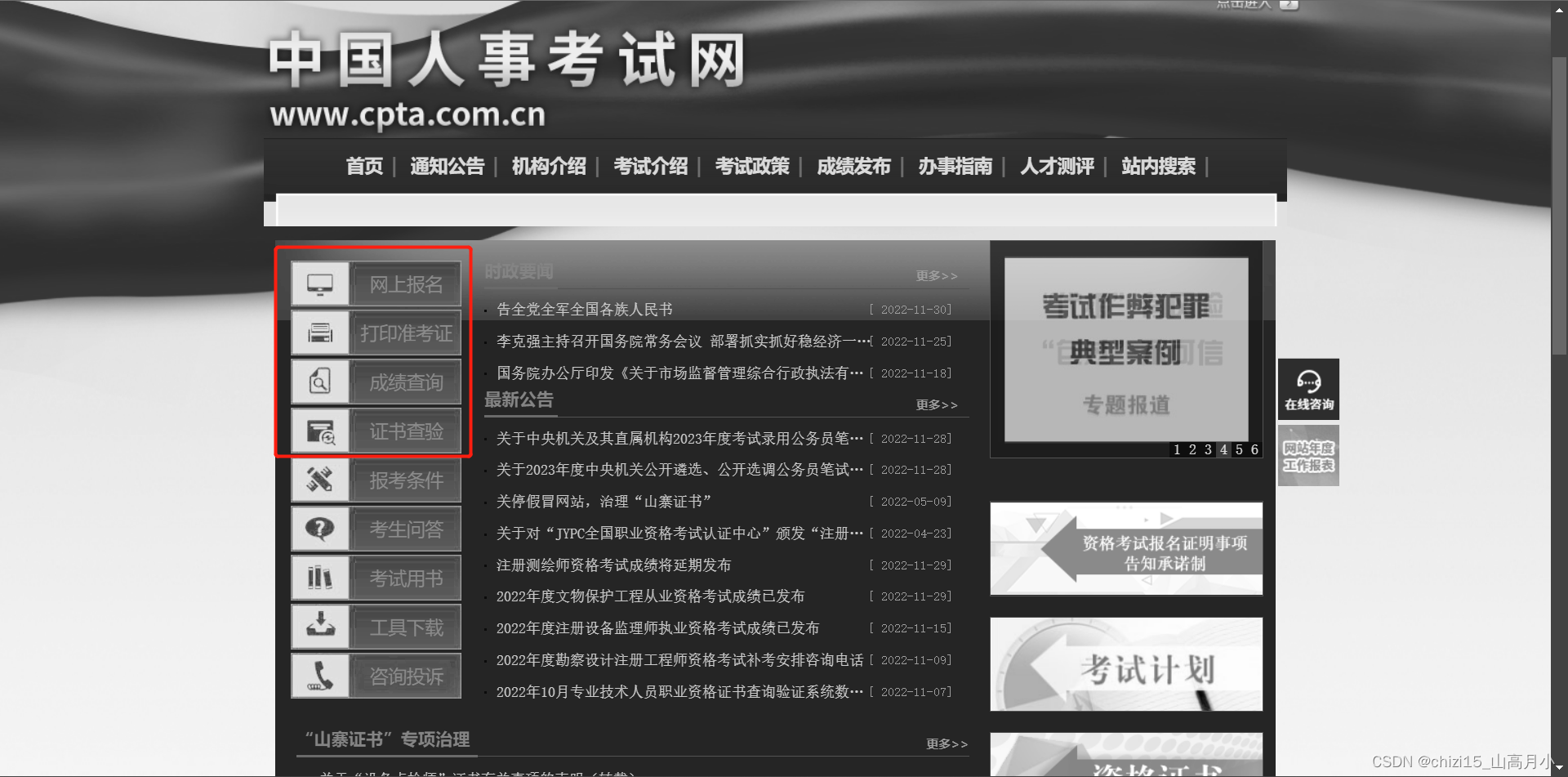The height and width of the screenshot is (777, 1568).
Task: Open 考试介绍 navigation item
Action: 651,167
